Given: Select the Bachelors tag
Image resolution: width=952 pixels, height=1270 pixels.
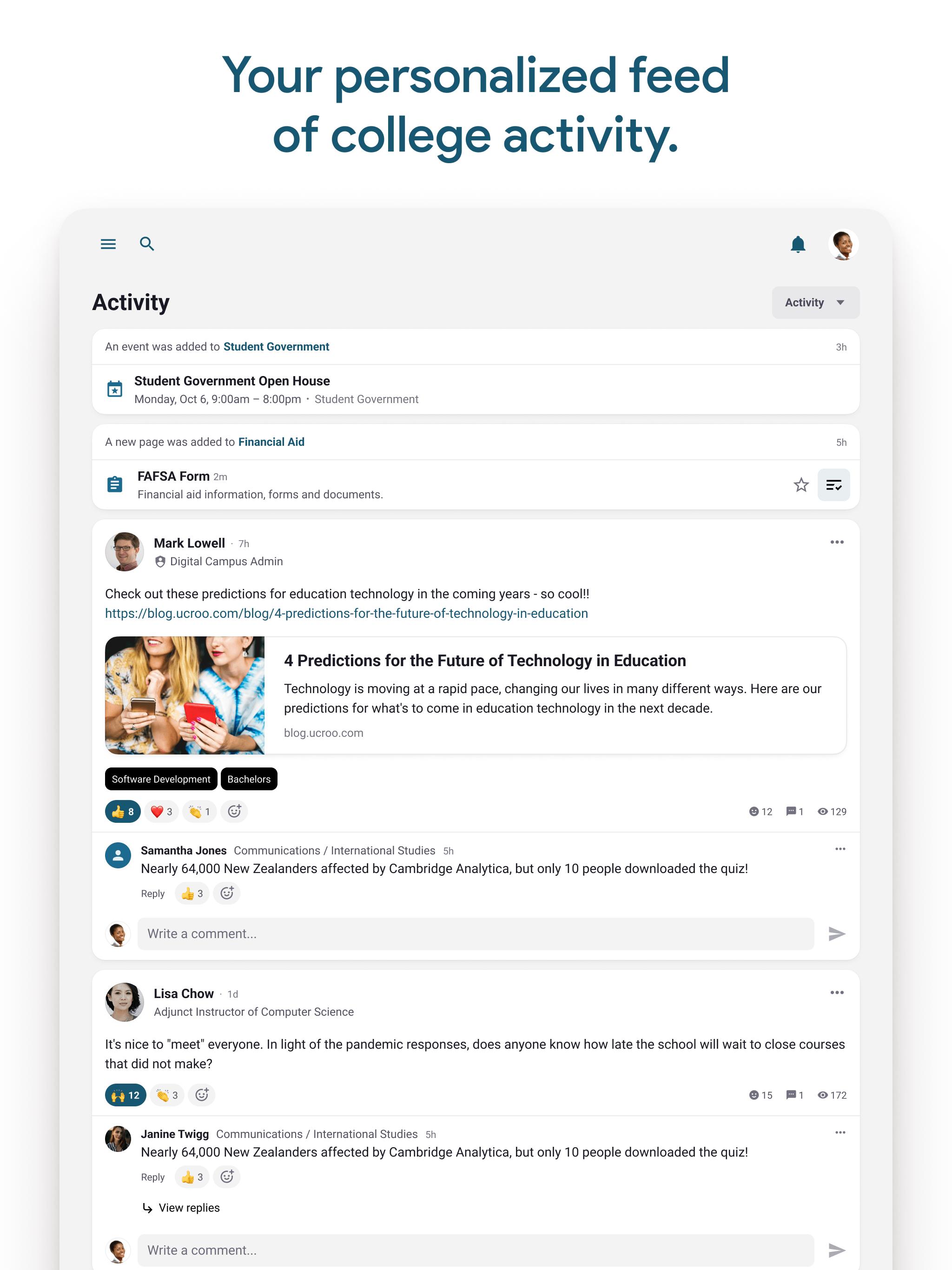Looking at the screenshot, I should pos(249,779).
